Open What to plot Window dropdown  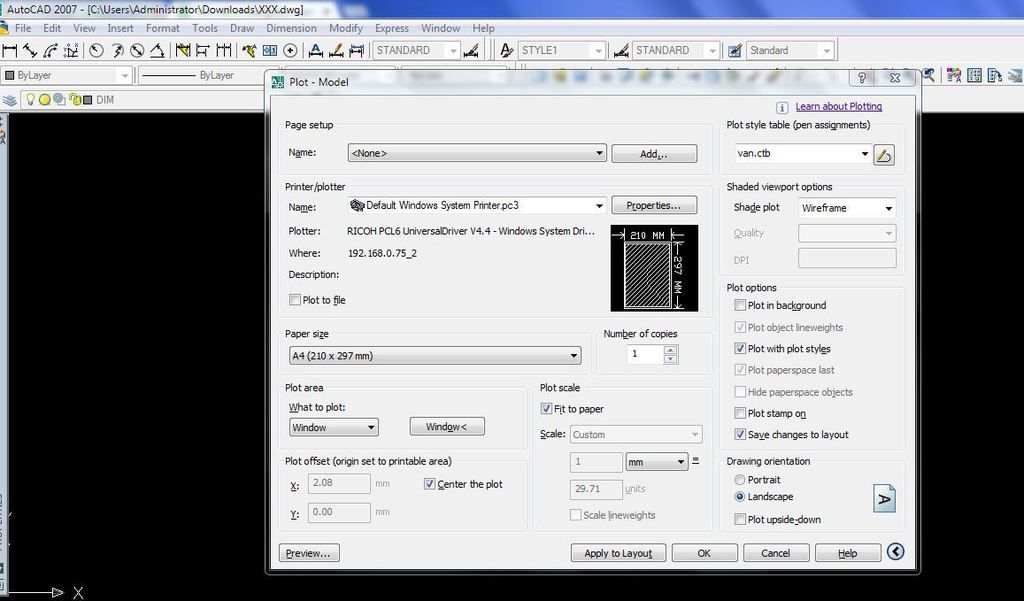[334, 427]
